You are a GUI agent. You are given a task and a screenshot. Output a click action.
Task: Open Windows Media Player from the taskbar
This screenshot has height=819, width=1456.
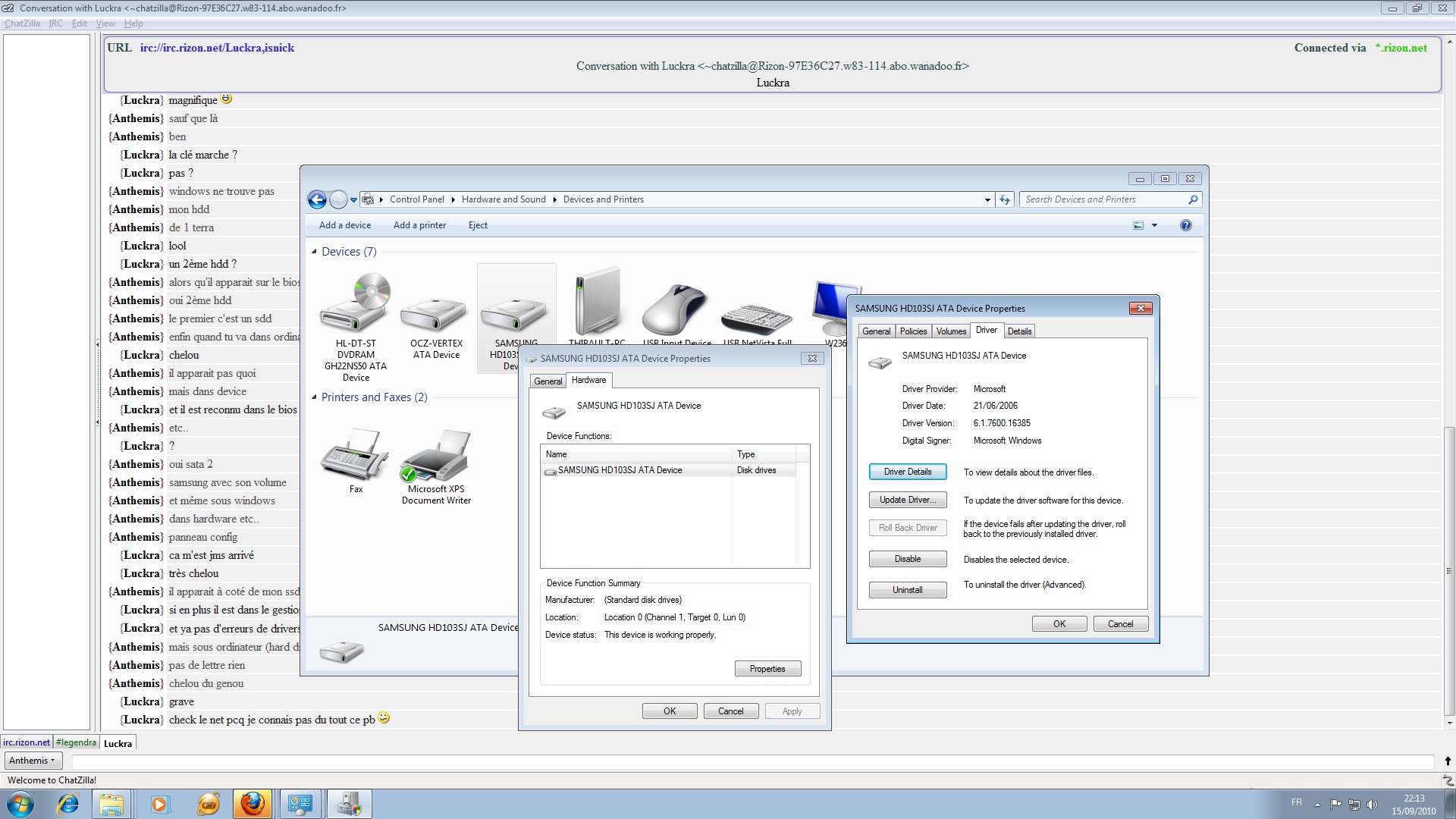click(159, 804)
